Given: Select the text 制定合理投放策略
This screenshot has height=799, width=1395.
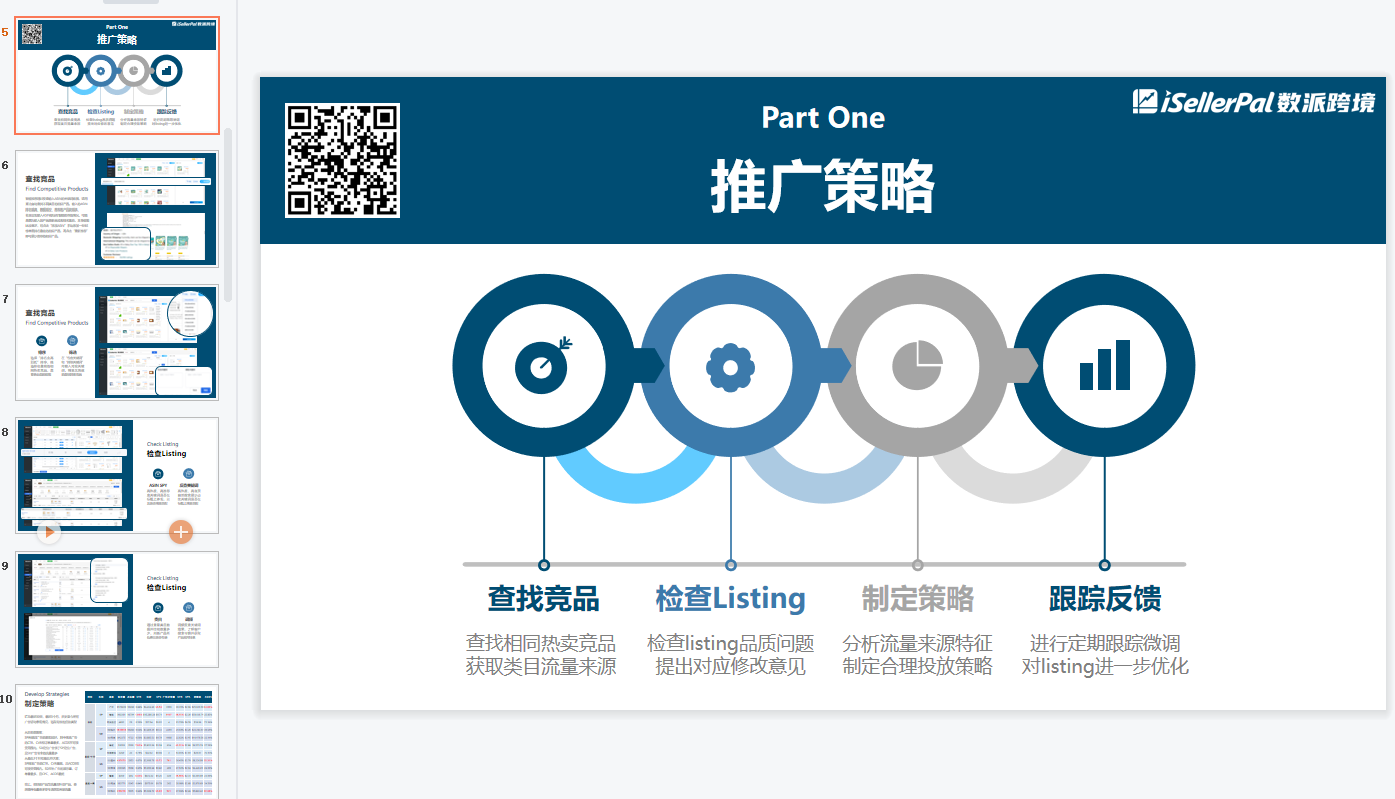Looking at the screenshot, I should click(x=917, y=666).
